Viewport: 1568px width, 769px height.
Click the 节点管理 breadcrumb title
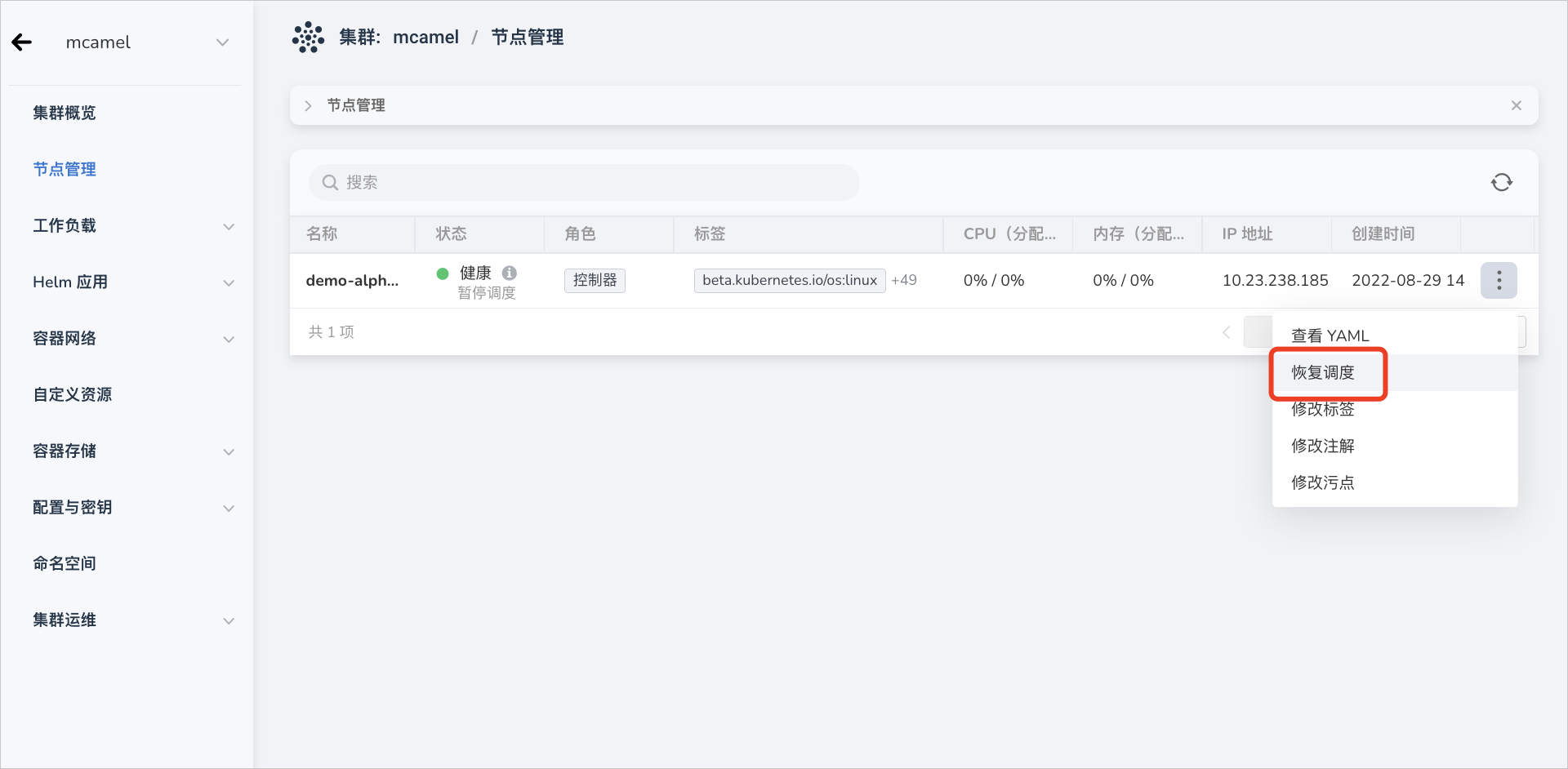(528, 38)
